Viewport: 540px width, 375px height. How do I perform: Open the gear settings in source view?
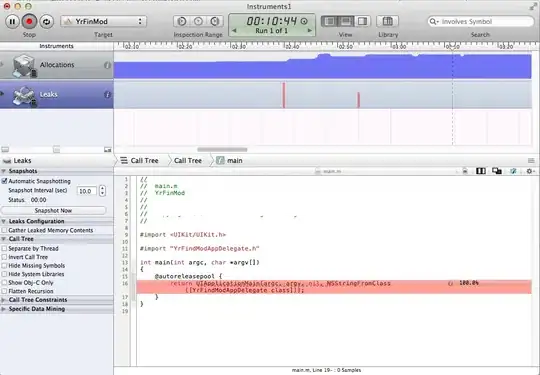point(530,171)
